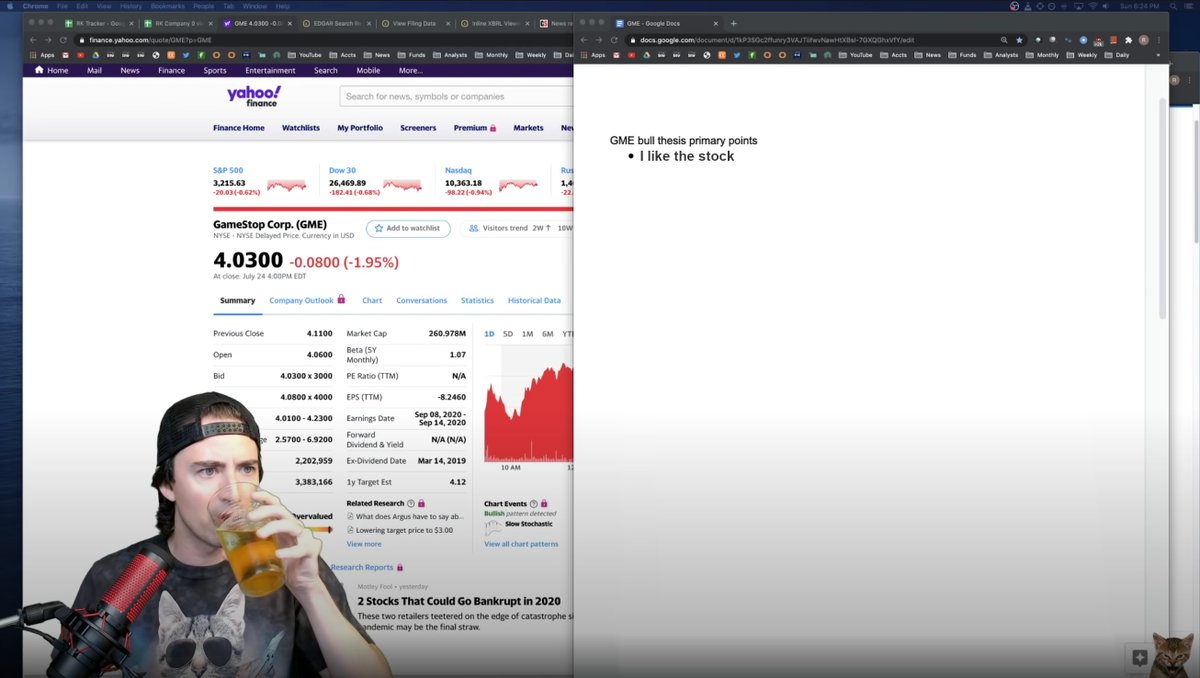Go back in the Google Docs browser window
The width and height of the screenshot is (1200, 678).
tap(584, 40)
